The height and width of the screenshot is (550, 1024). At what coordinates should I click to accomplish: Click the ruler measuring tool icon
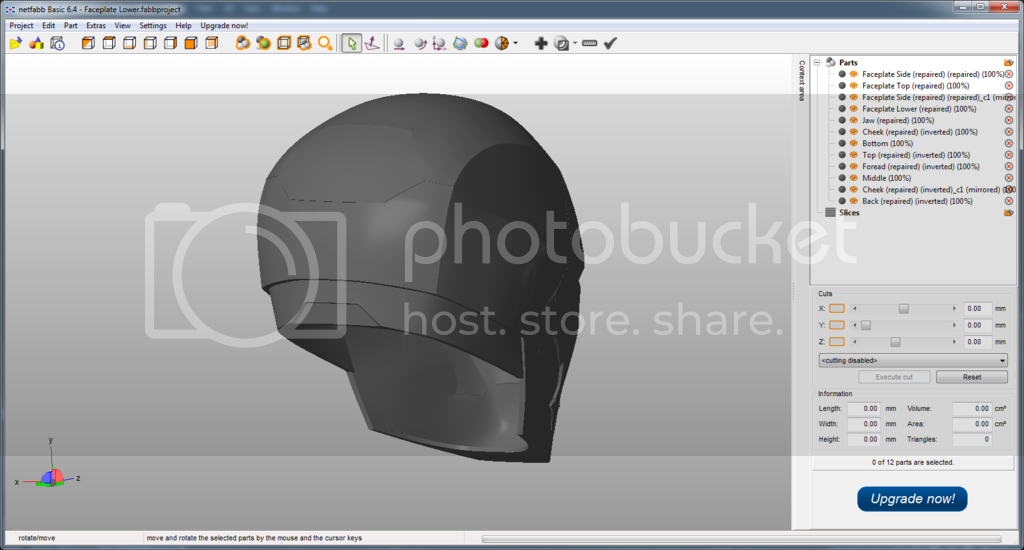(x=590, y=44)
